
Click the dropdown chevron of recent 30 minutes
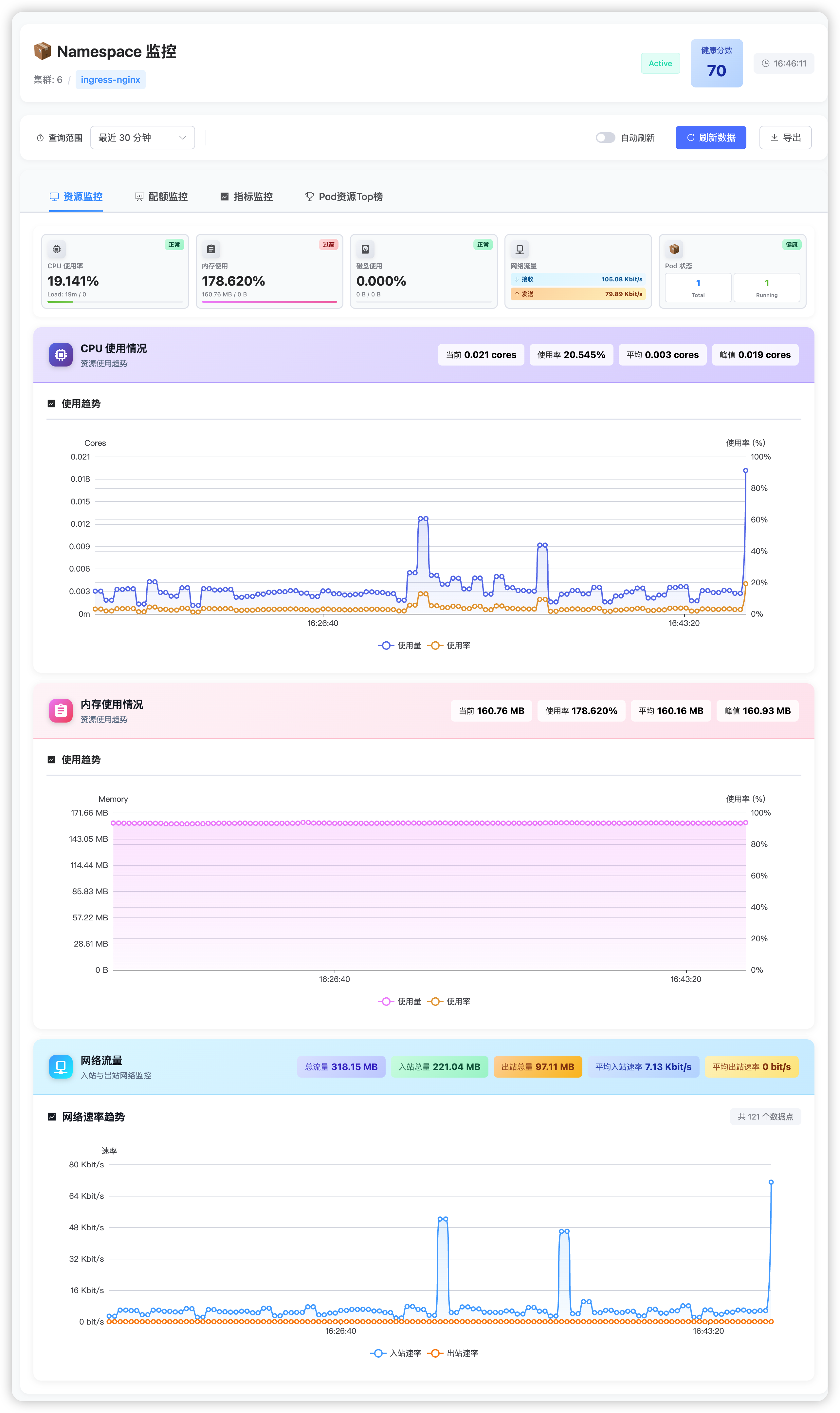tap(182, 138)
